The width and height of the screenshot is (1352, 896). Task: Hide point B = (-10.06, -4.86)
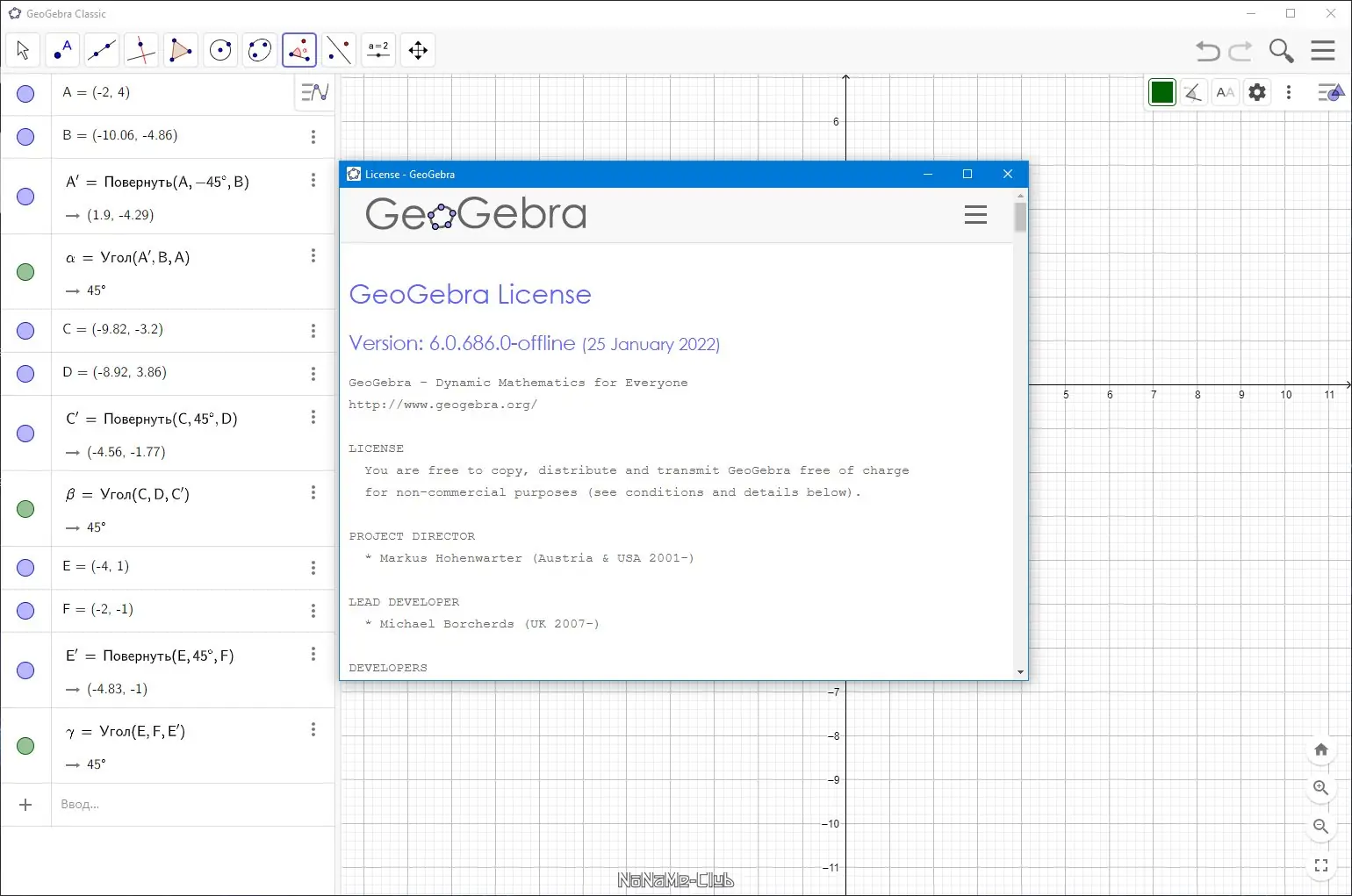coord(25,137)
